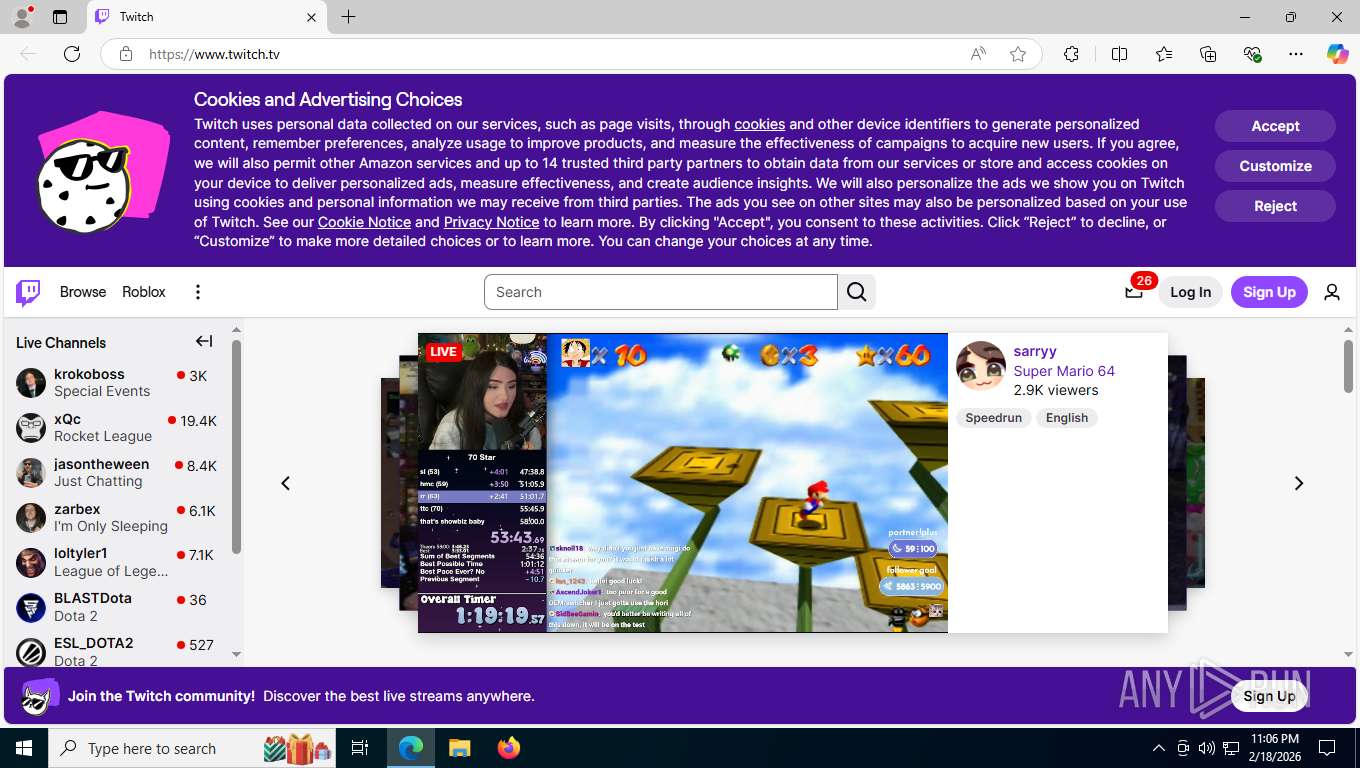Open sarryy channel name link

click(x=1035, y=351)
